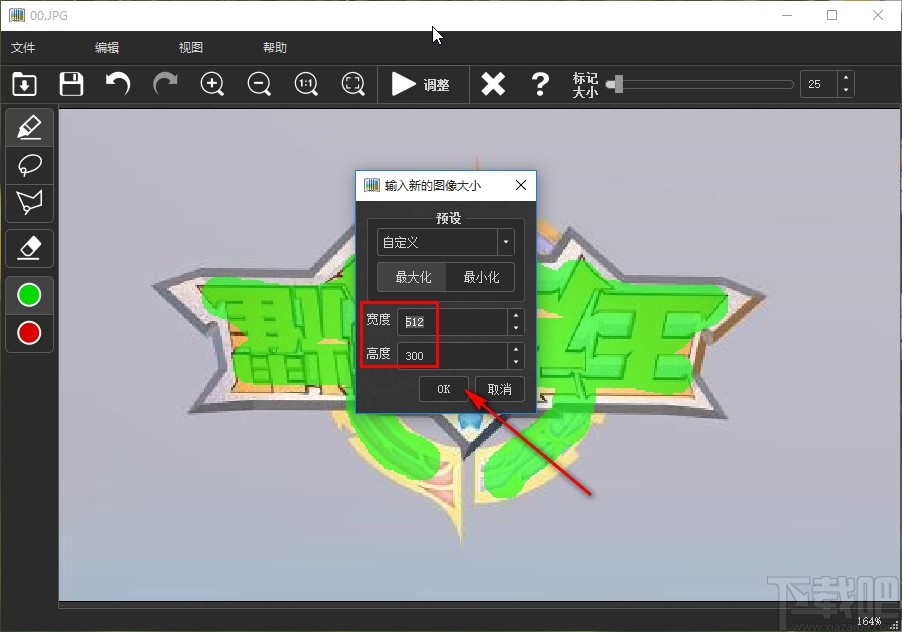
Task: Click 取消 to cancel the dialog
Action: pyautogui.click(x=499, y=389)
